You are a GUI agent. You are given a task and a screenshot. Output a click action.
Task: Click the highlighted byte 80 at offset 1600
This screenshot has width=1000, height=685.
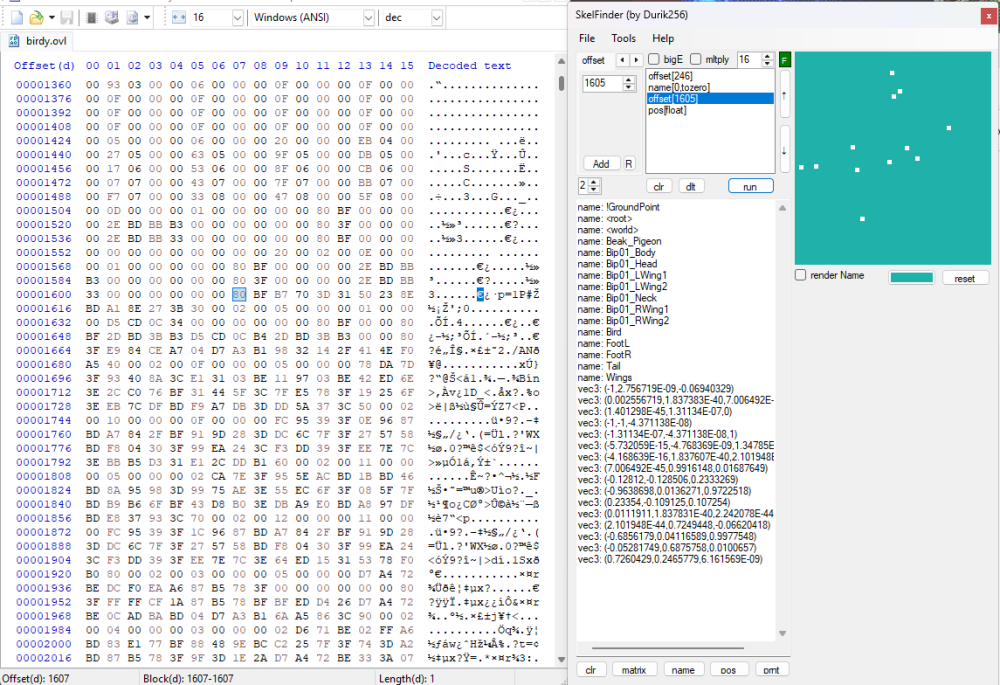coord(239,294)
